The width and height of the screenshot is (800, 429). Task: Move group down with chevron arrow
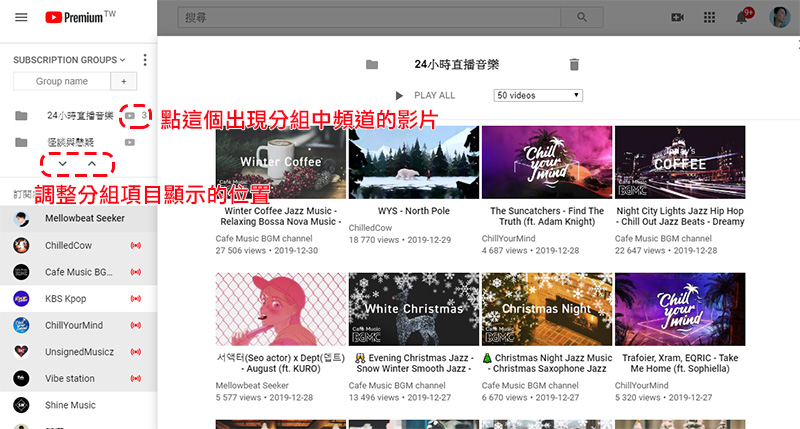point(63,162)
